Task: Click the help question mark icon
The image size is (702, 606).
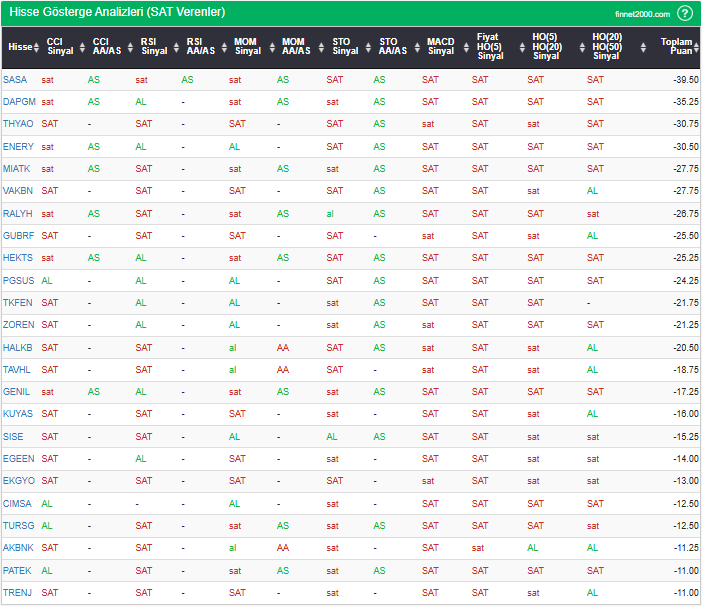Action: (x=684, y=13)
